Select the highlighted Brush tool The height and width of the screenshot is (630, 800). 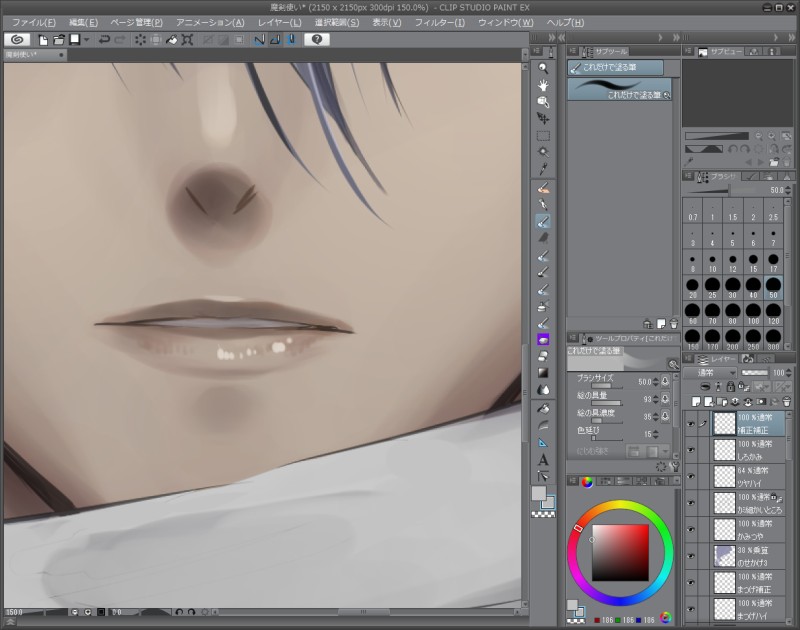543,221
